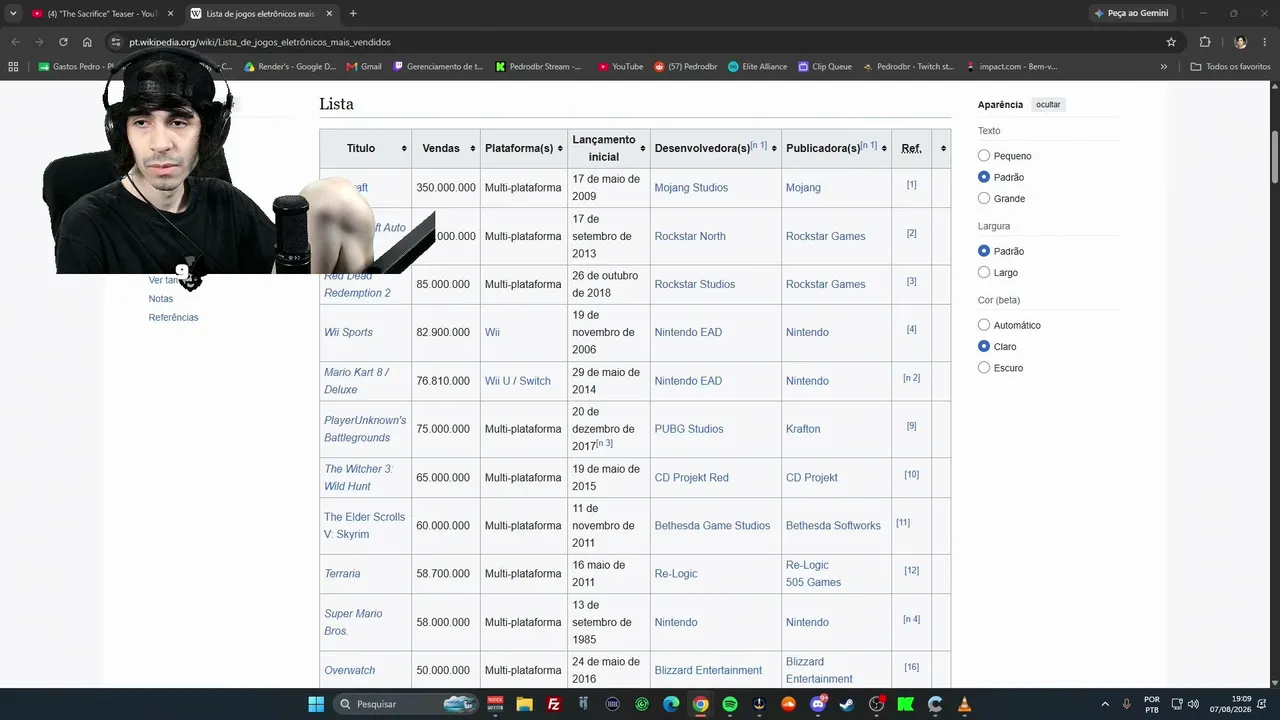Open the CD Projekt Red link
1280x720 pixels.
tap(692, 477)
